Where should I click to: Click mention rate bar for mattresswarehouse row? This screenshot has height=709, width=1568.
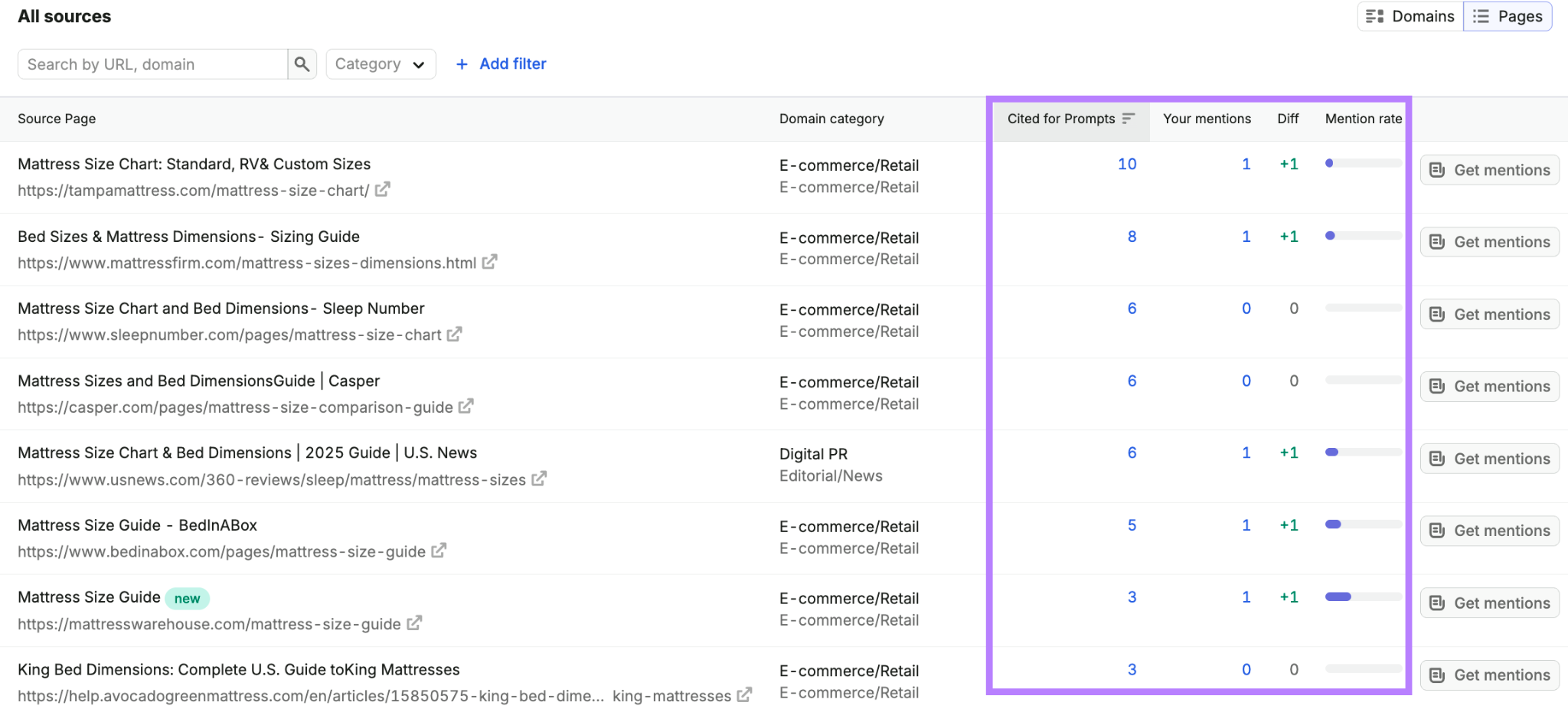(x=1364, y=596)
